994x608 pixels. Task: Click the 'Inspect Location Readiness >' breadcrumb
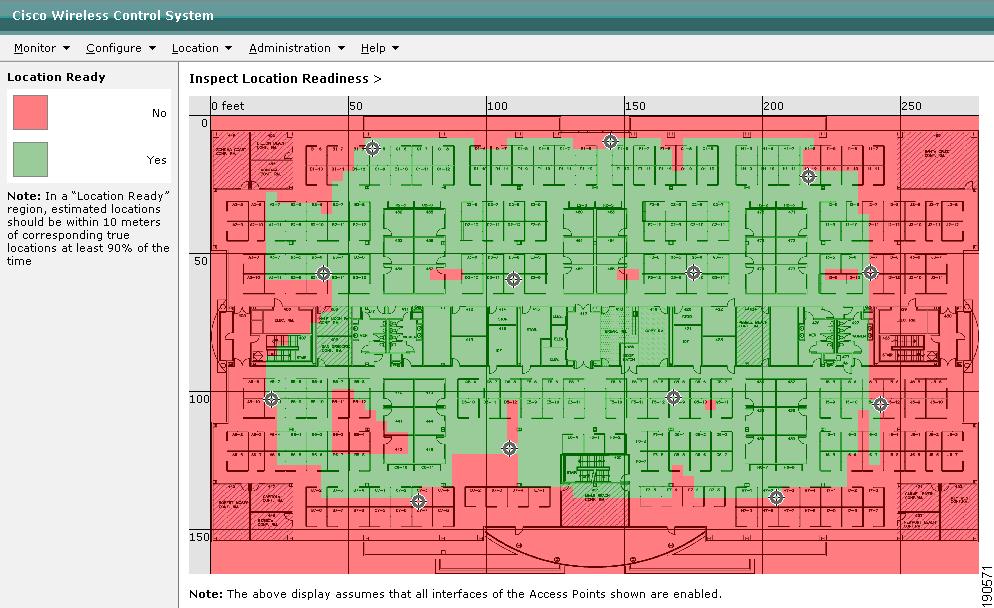pyautogui.click(x=285, y=79)
